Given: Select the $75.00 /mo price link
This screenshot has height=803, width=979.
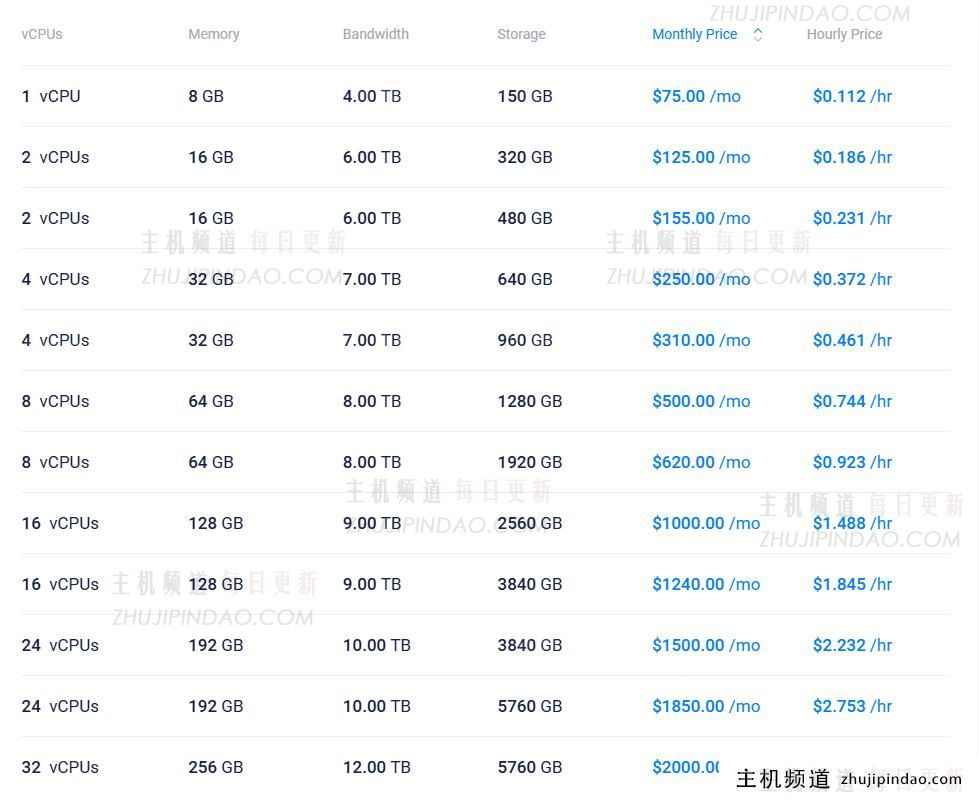Looking at the screenshot, I should [x=696, y=96].
